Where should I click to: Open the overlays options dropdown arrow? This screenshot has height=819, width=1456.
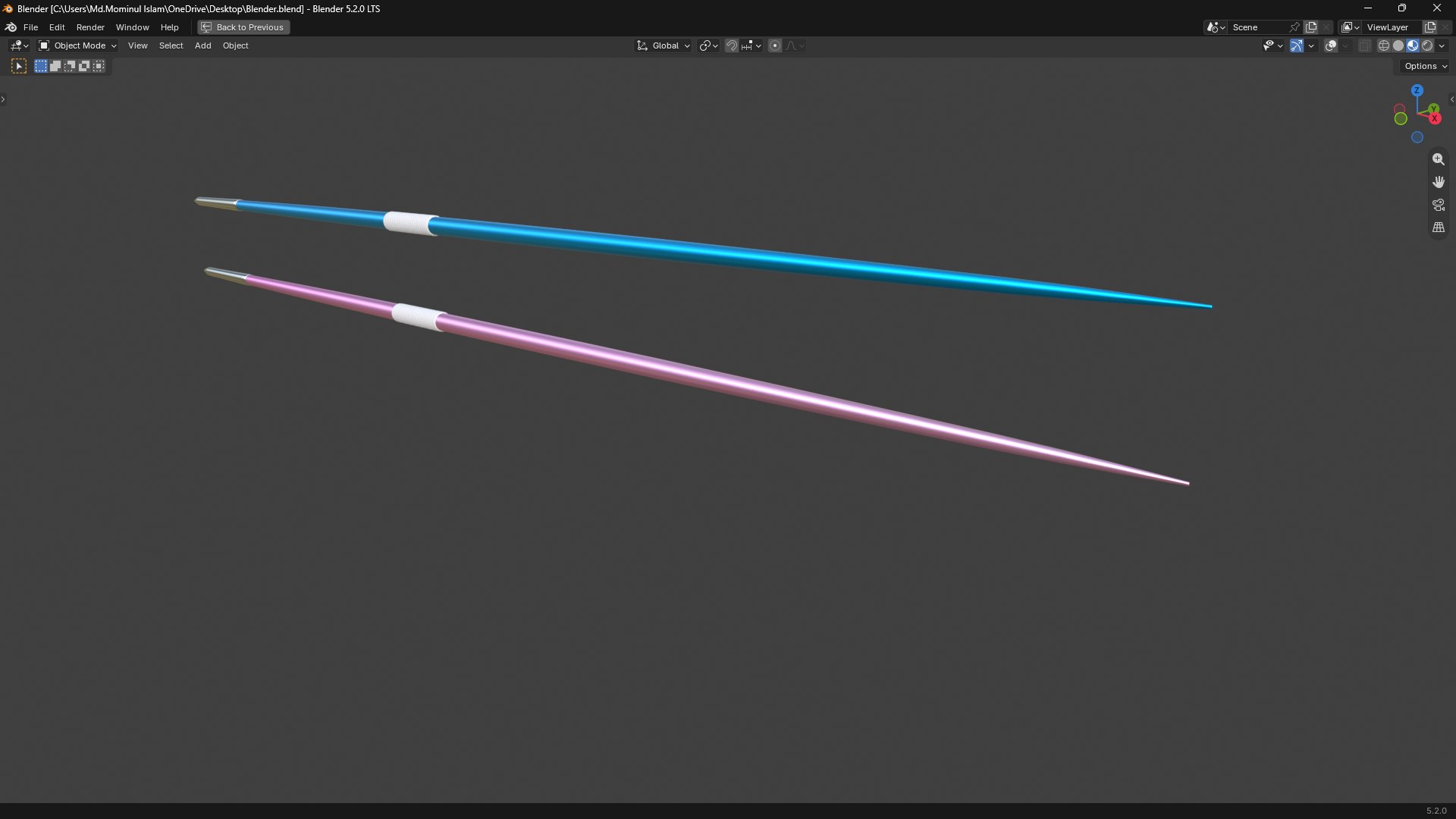click(x=1345, y=45)
